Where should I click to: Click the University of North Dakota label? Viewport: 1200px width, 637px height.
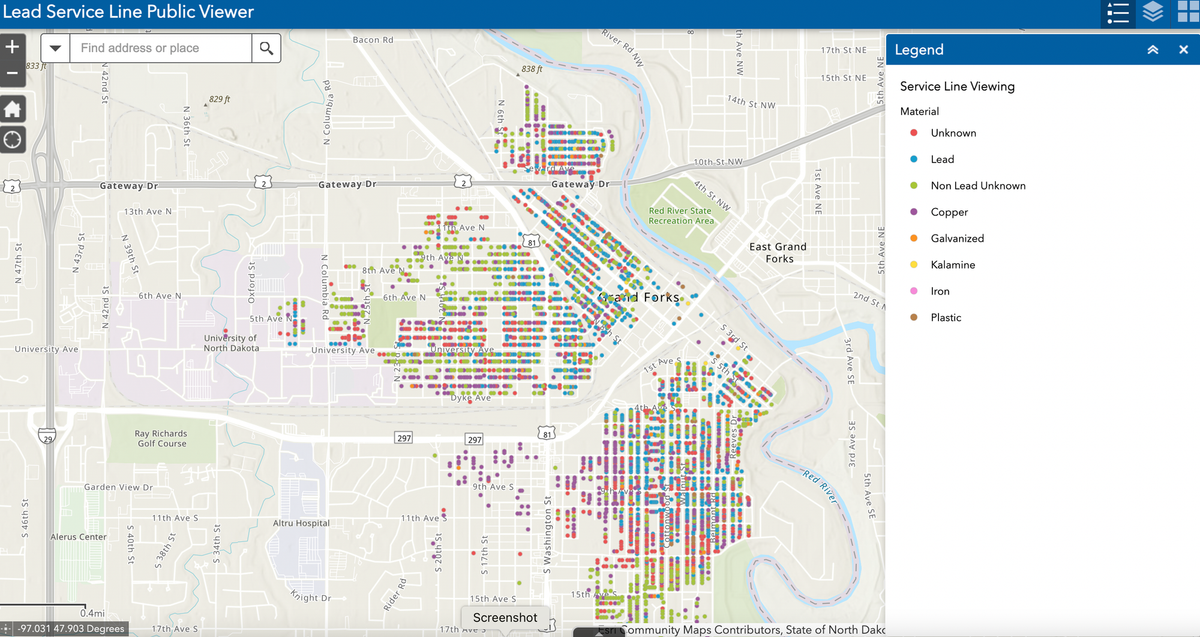point(230,343)
